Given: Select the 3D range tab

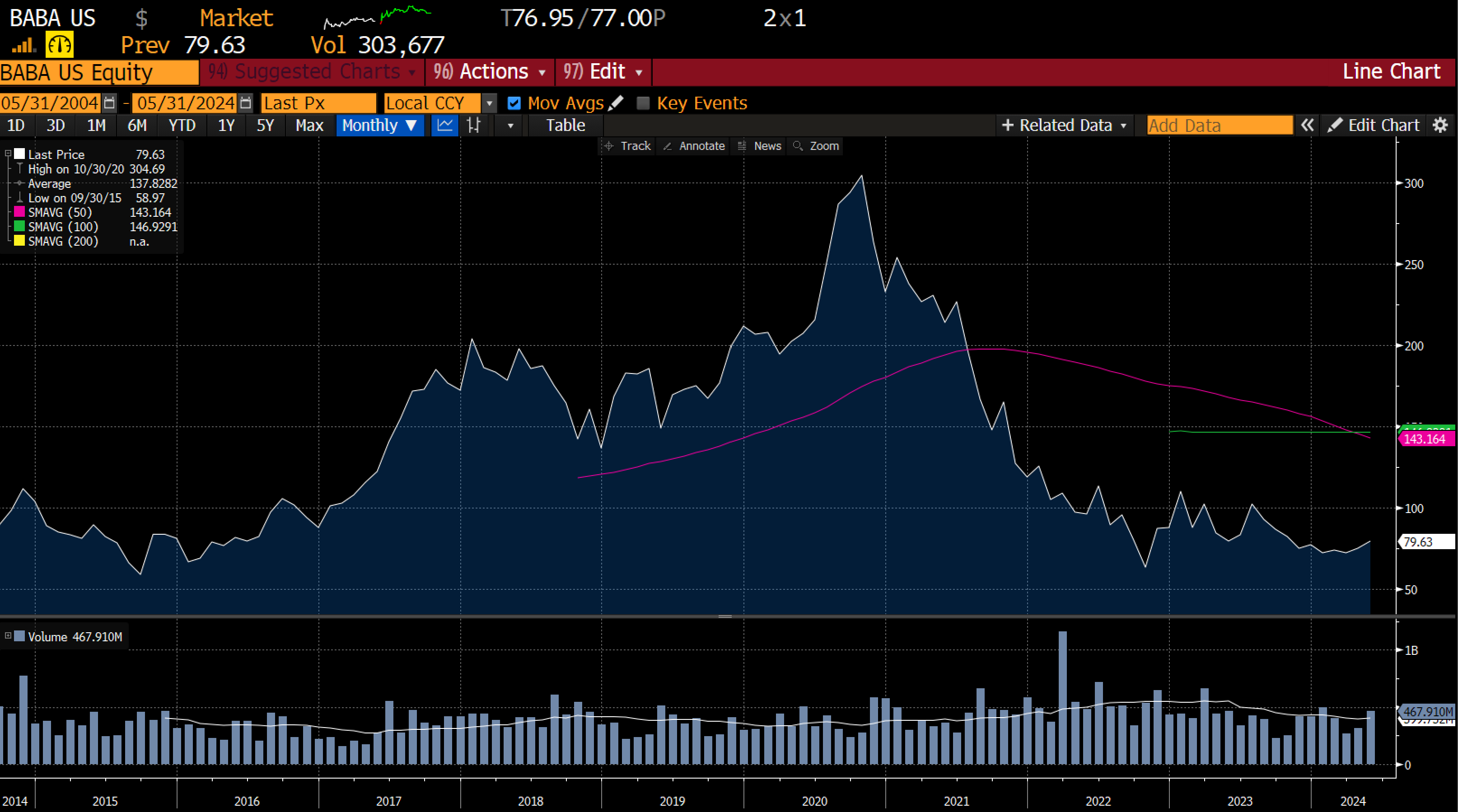Looking at the screenshot, I should tap(56, 125).
